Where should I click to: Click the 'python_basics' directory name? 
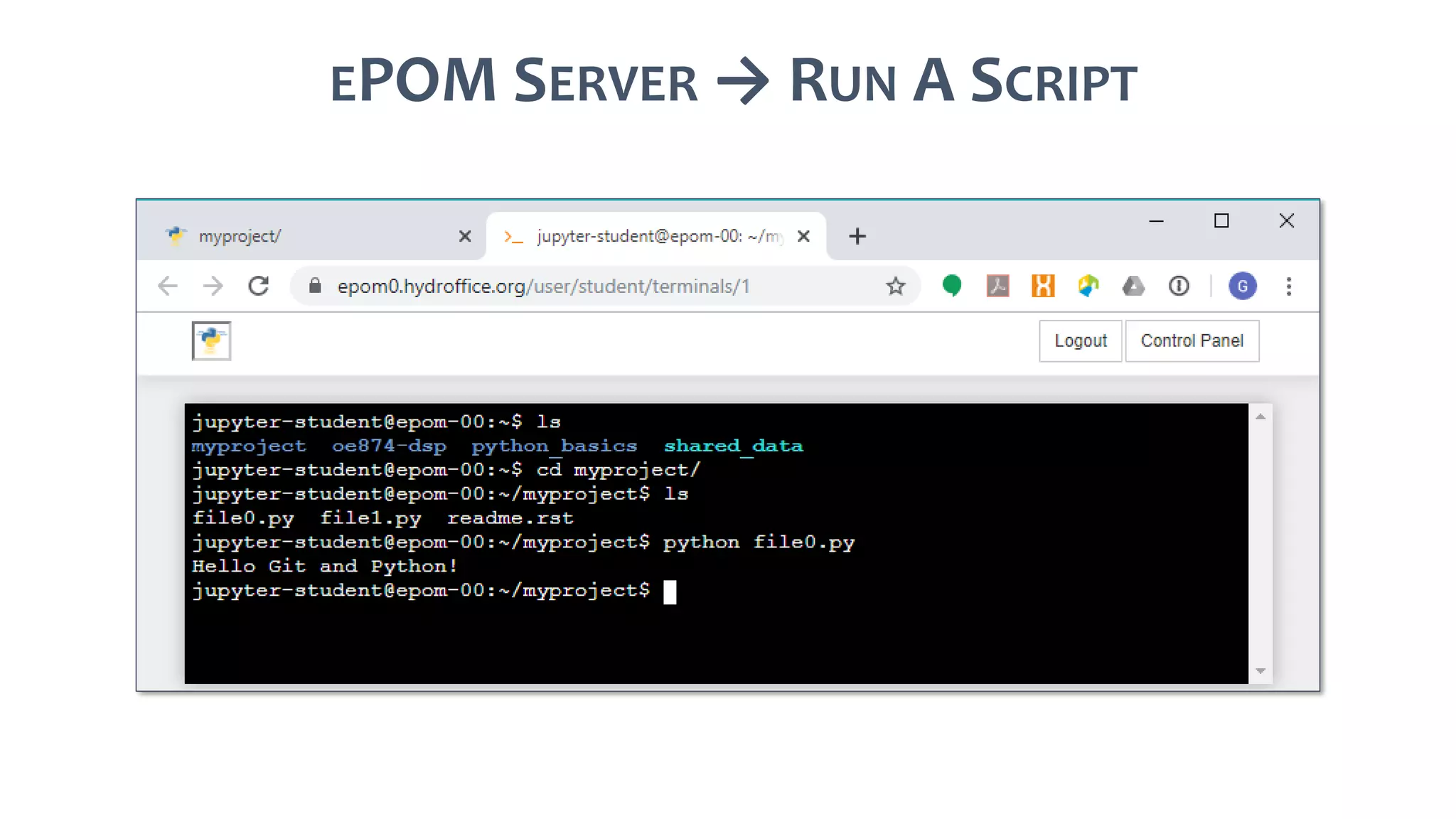pyautogui.click(x=555, y=446)
